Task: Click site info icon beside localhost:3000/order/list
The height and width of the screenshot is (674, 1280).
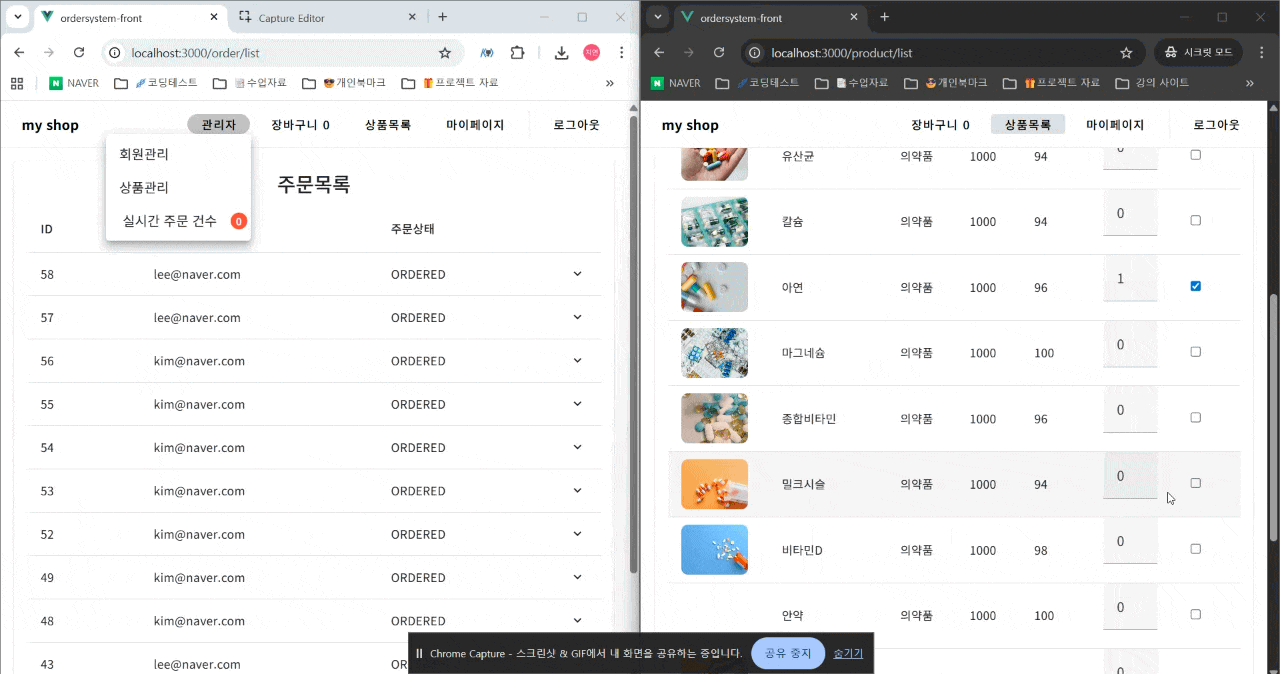Action: point(115,53)
